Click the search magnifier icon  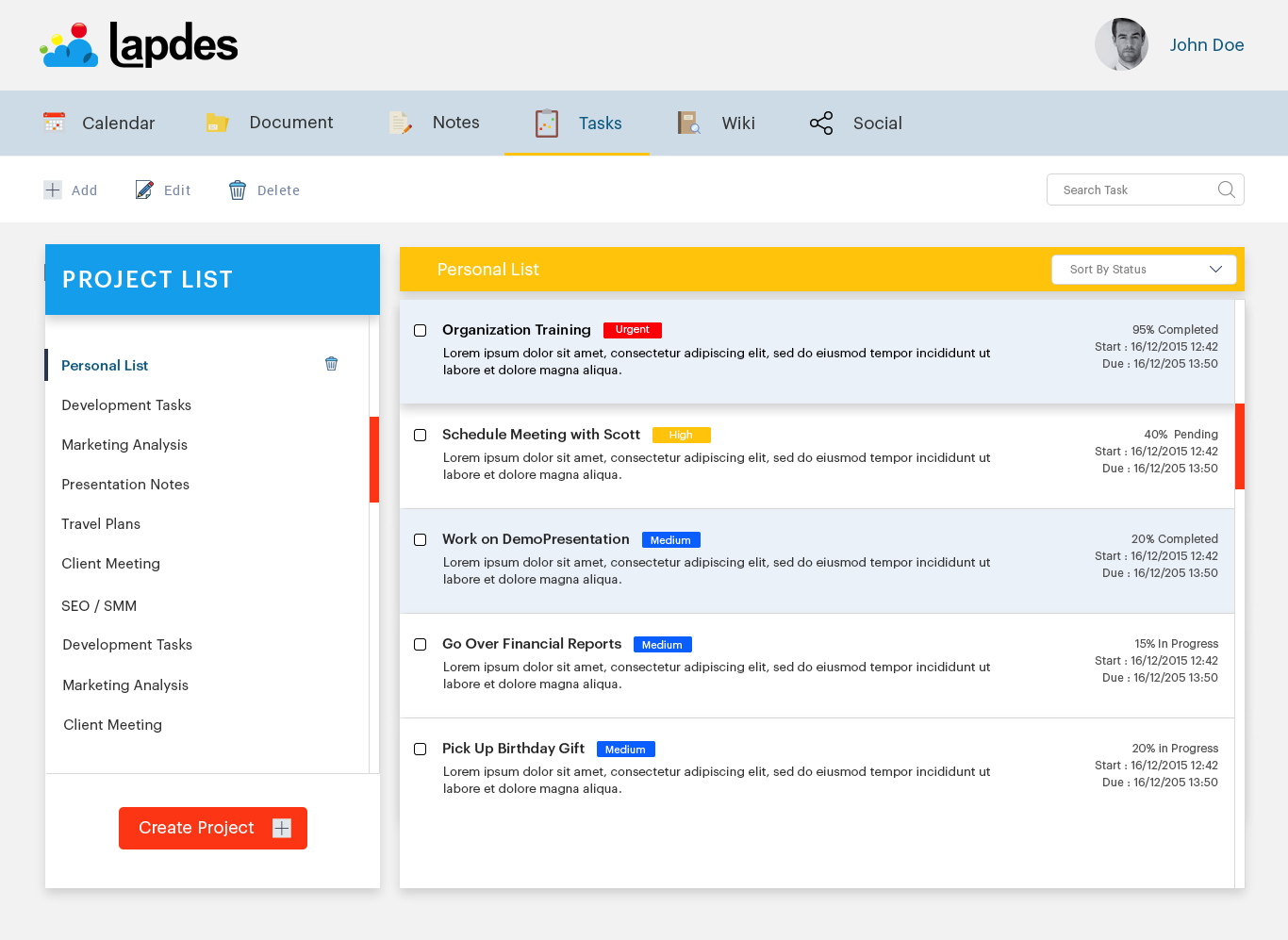click(x=1226, y=190)
